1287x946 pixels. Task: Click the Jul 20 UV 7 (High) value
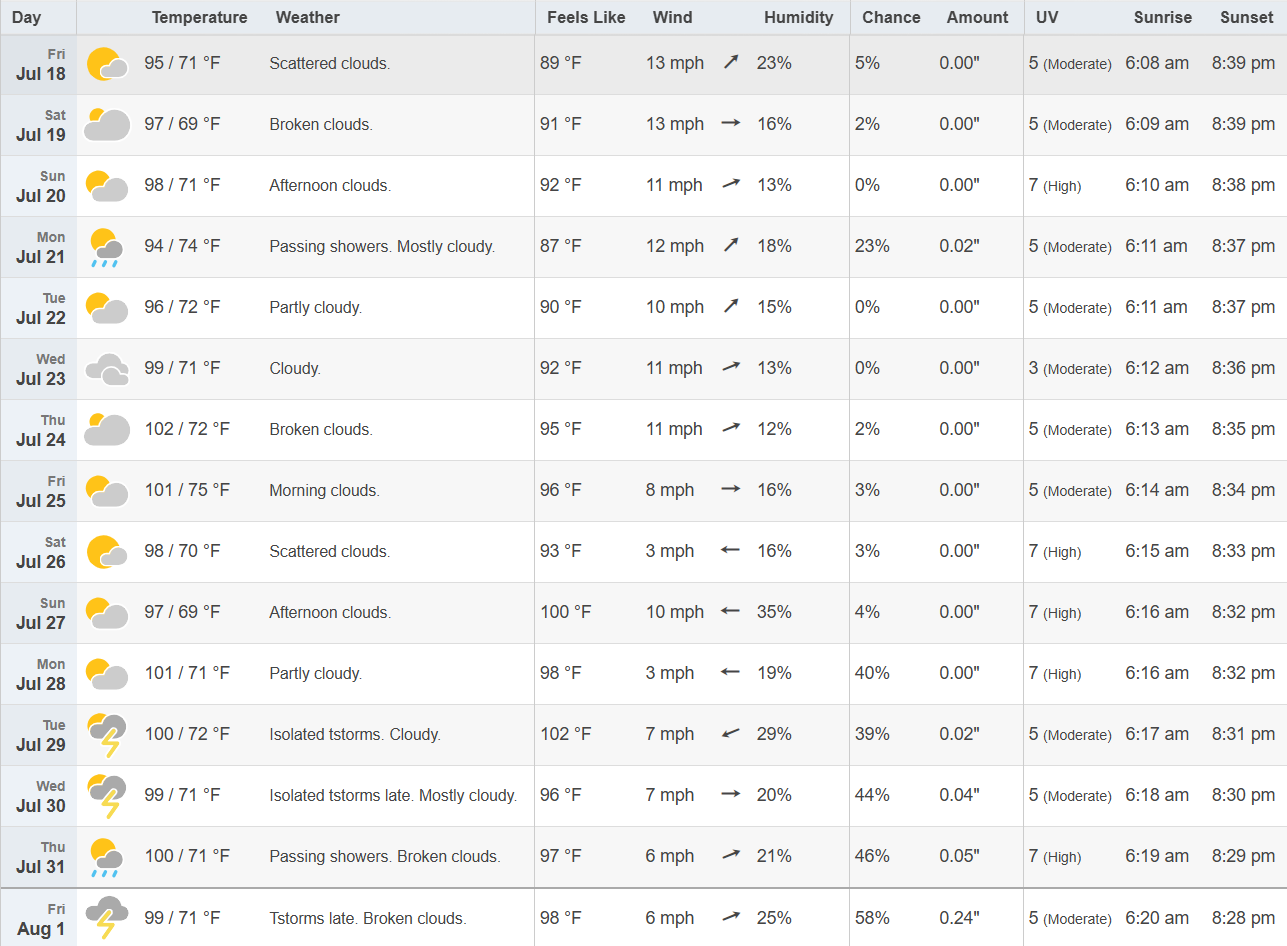tap(1055, 186)
